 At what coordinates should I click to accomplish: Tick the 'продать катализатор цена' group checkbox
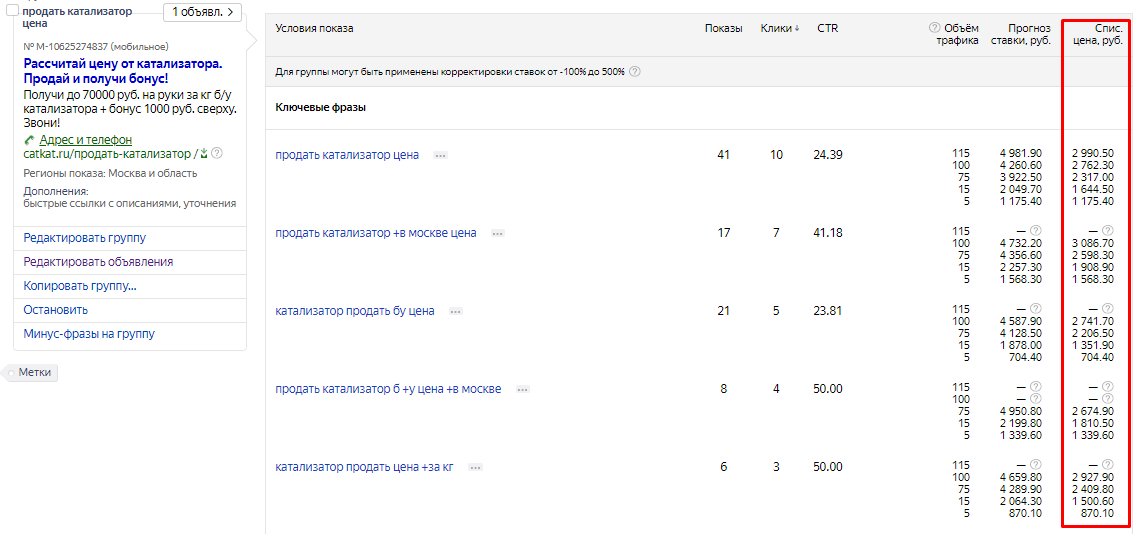tap(13, 10)
